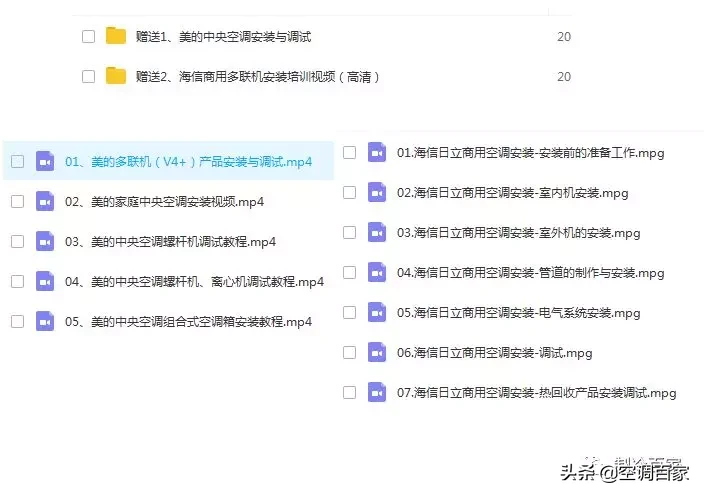Check the box beside 03.海信日立 室外机的安装.mpg
The image size is (704, 496).
pyautogui.click(x=349, y=232)
